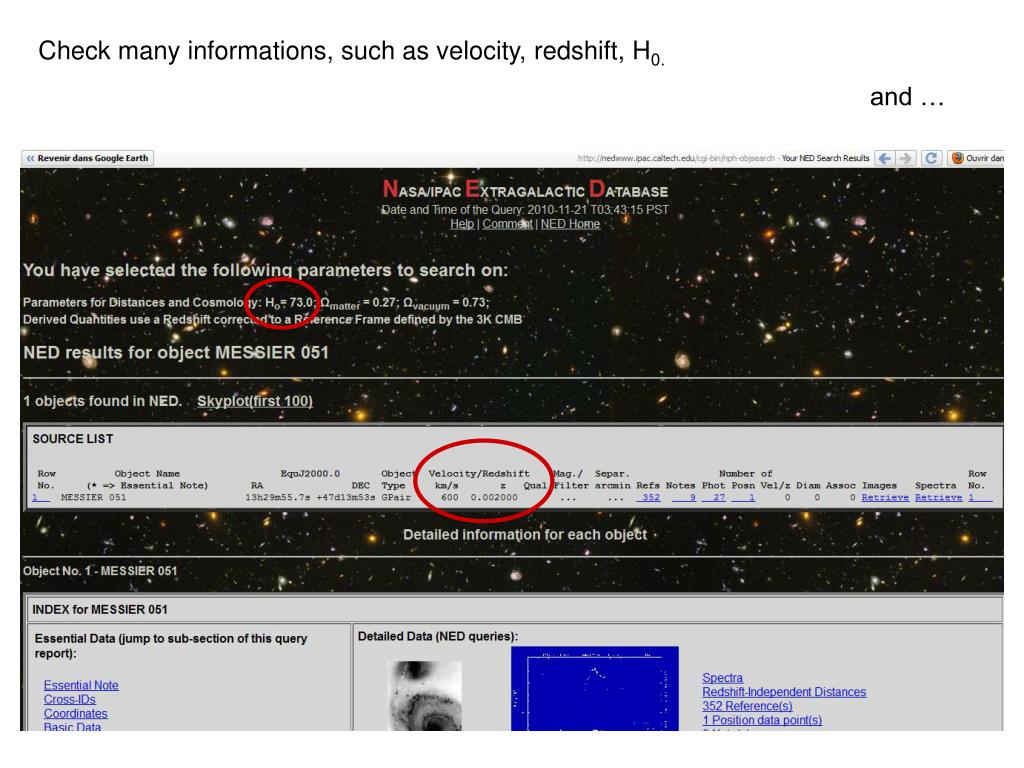Click the SOURCE LIST heading
Screen dimensions: 1024x768
[72, 439]
